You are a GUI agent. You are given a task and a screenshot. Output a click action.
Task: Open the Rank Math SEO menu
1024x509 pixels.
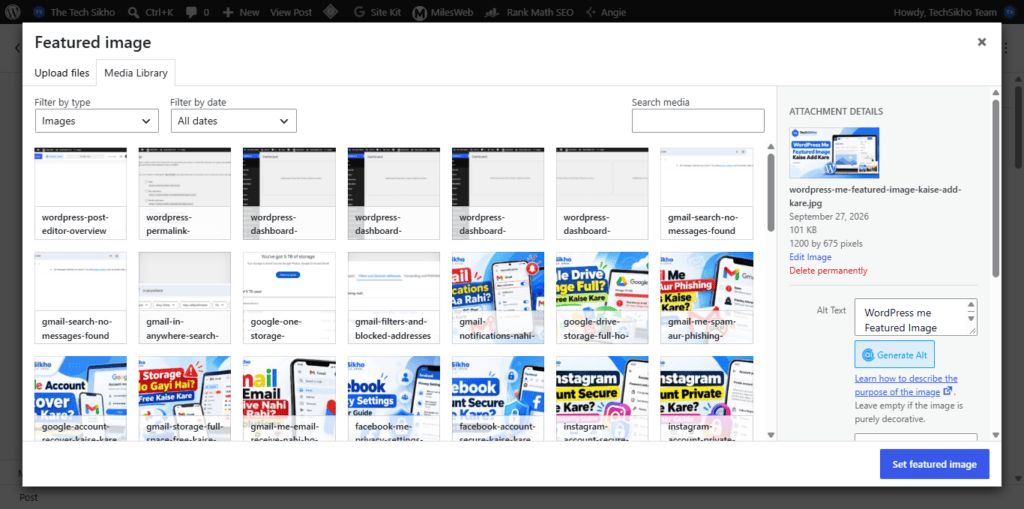point(531,12)
